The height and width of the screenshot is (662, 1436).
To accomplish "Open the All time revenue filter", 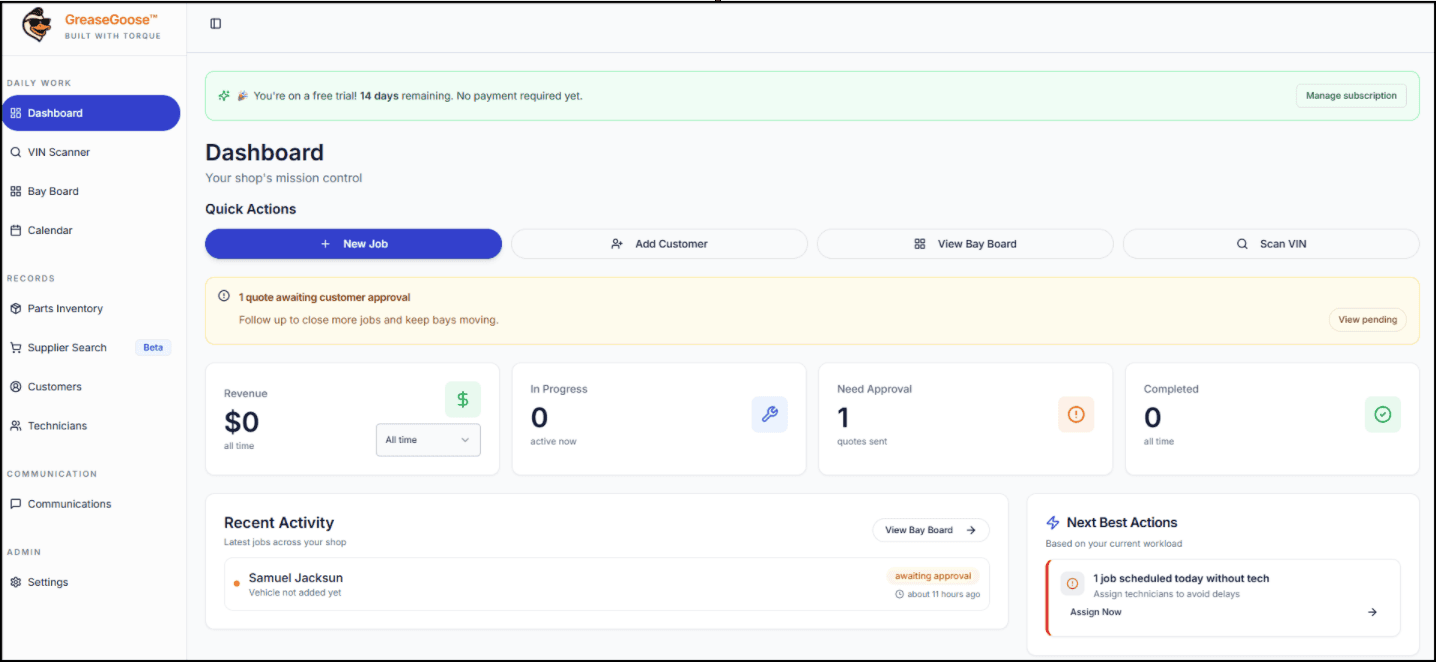I will click(x=428, y=440).
